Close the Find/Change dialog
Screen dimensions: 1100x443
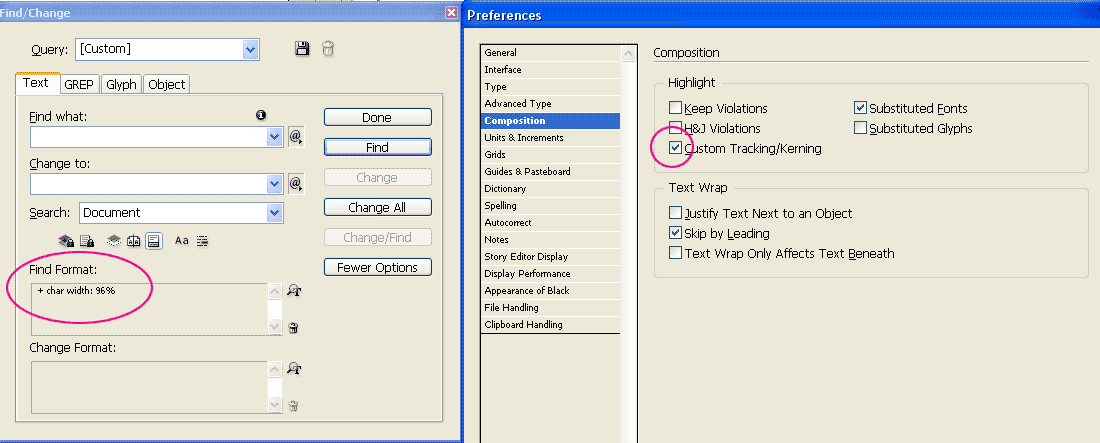pyautogui.click(x=452, y=12)
